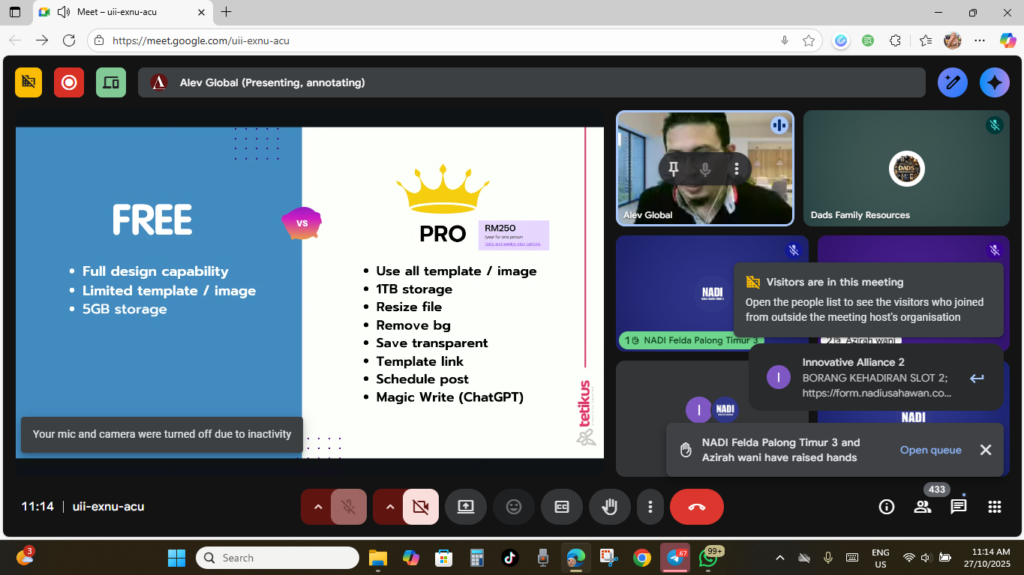Toggle closed captions
The image size is (1024, 575).
point(562,507)
